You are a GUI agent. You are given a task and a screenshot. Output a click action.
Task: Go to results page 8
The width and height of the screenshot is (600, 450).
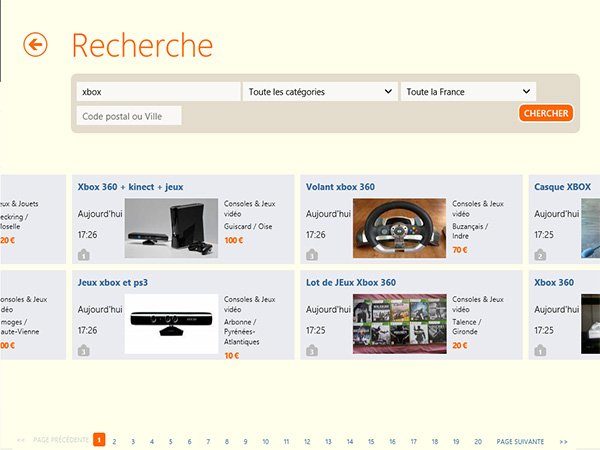(227, 441)
